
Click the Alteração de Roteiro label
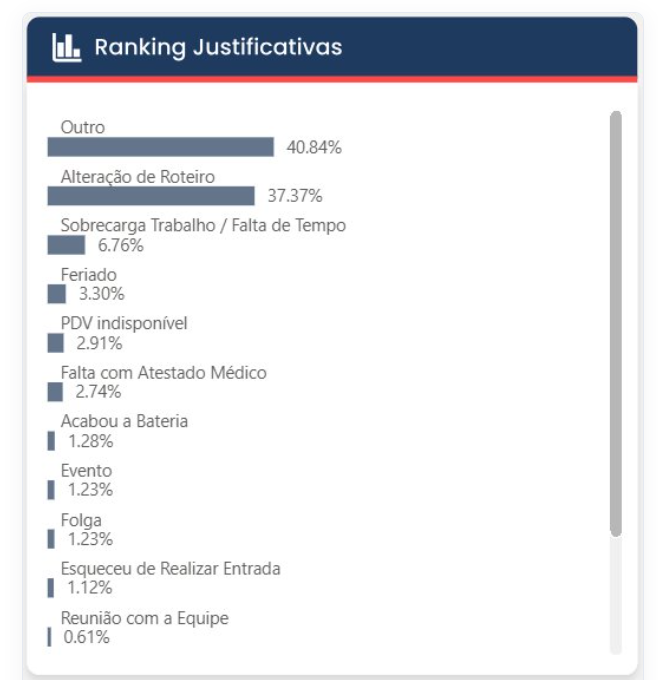138,177
